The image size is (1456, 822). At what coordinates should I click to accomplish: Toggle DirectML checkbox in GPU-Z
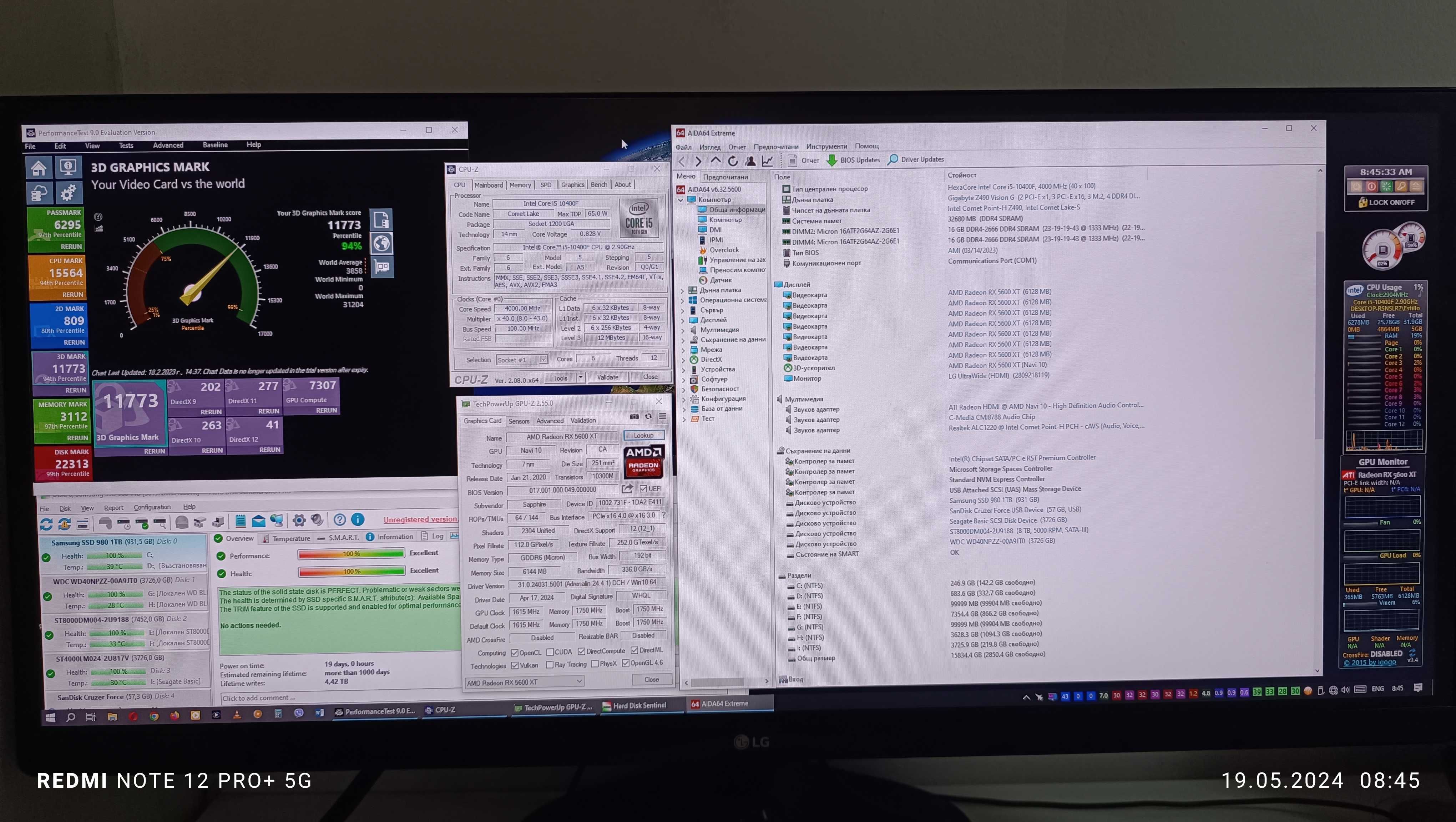click(634, 650)
